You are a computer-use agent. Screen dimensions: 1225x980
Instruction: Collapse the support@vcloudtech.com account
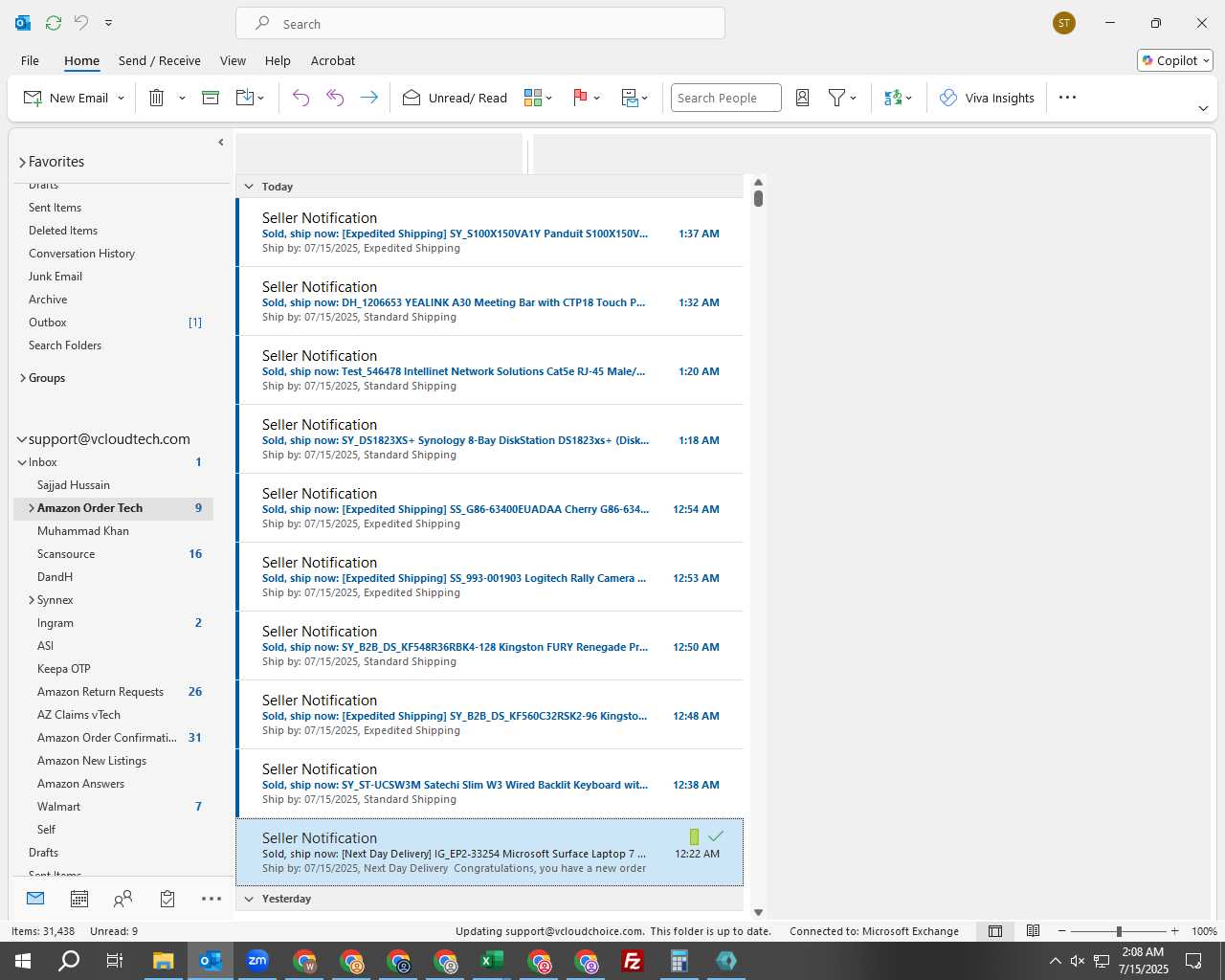(x=22, y=439)
